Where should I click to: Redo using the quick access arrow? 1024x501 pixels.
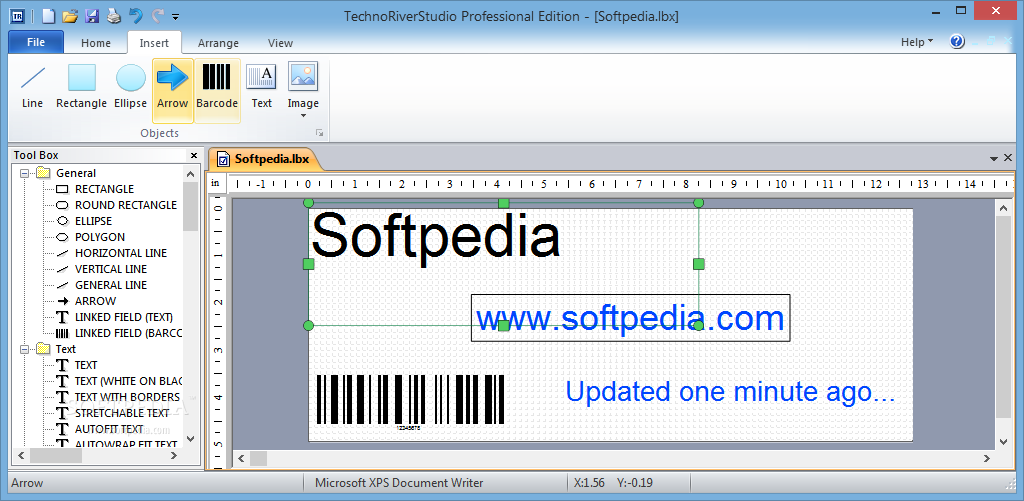click(x=157, y=16)
